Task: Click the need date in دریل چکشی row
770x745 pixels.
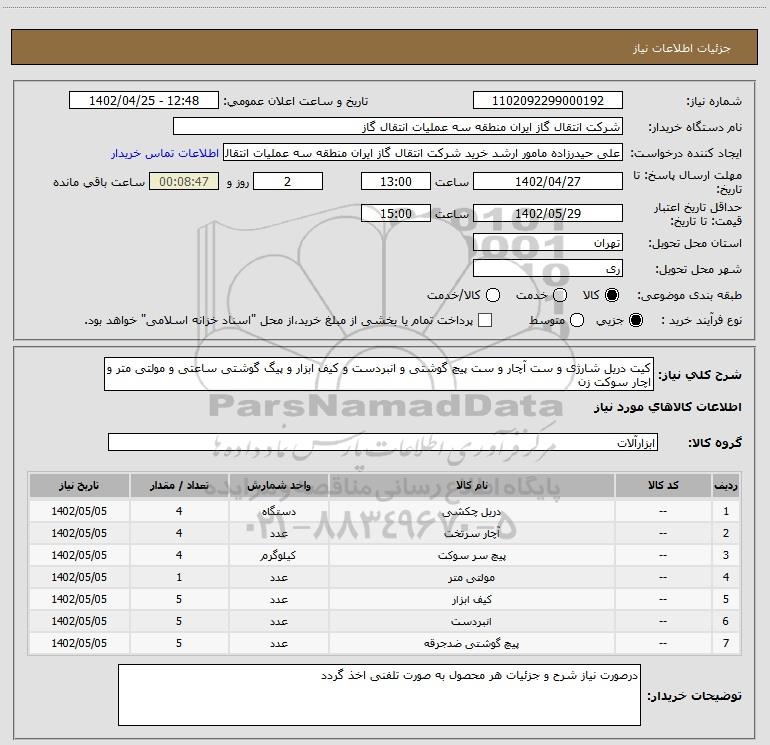Action: (x=79, y=511)
